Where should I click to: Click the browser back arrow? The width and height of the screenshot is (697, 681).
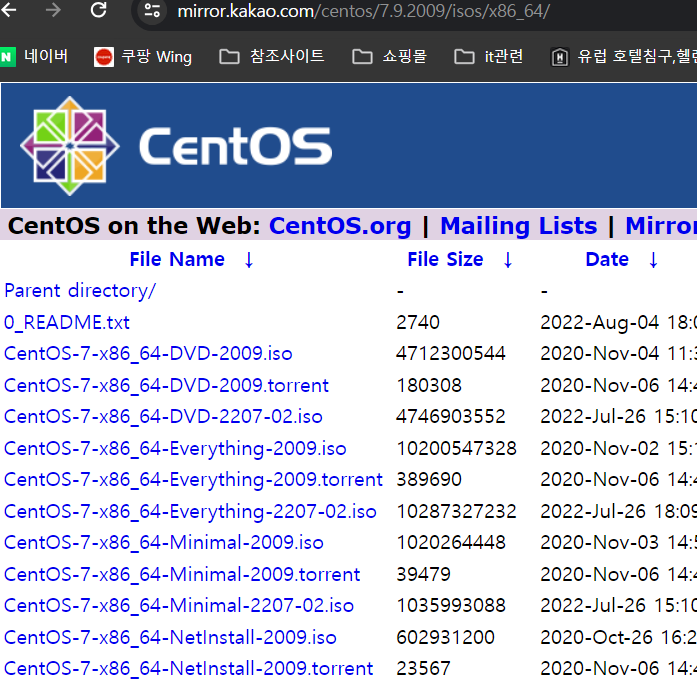[x=8, y=10]
